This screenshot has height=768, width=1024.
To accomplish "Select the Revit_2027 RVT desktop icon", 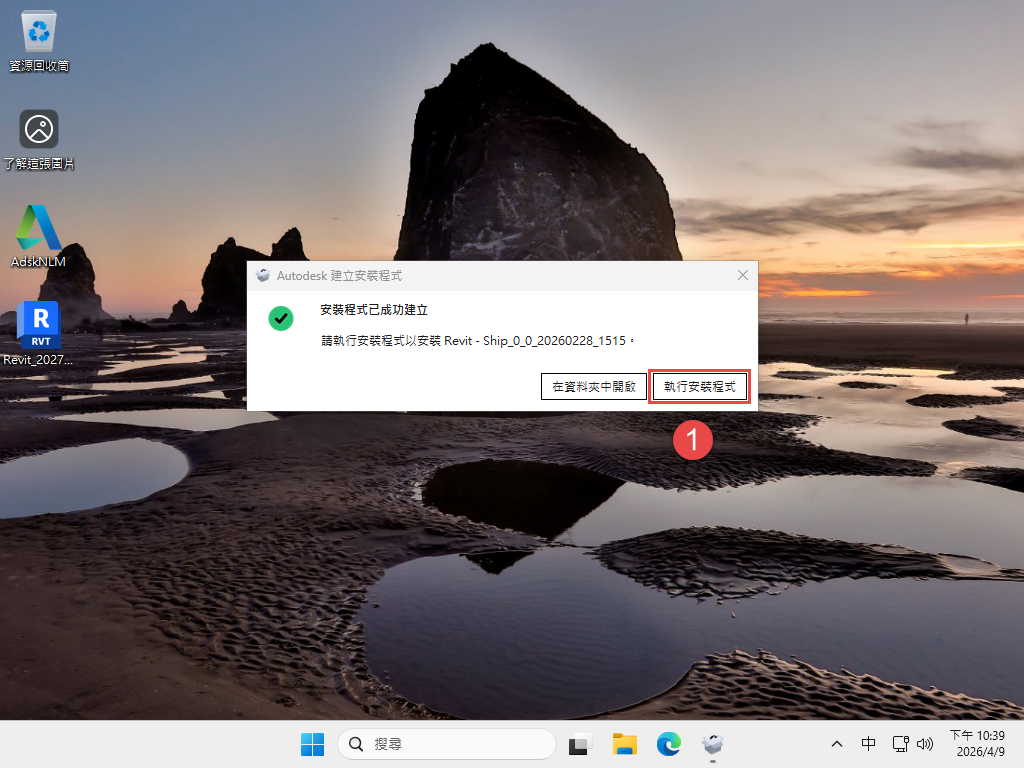I will (39, 333).
